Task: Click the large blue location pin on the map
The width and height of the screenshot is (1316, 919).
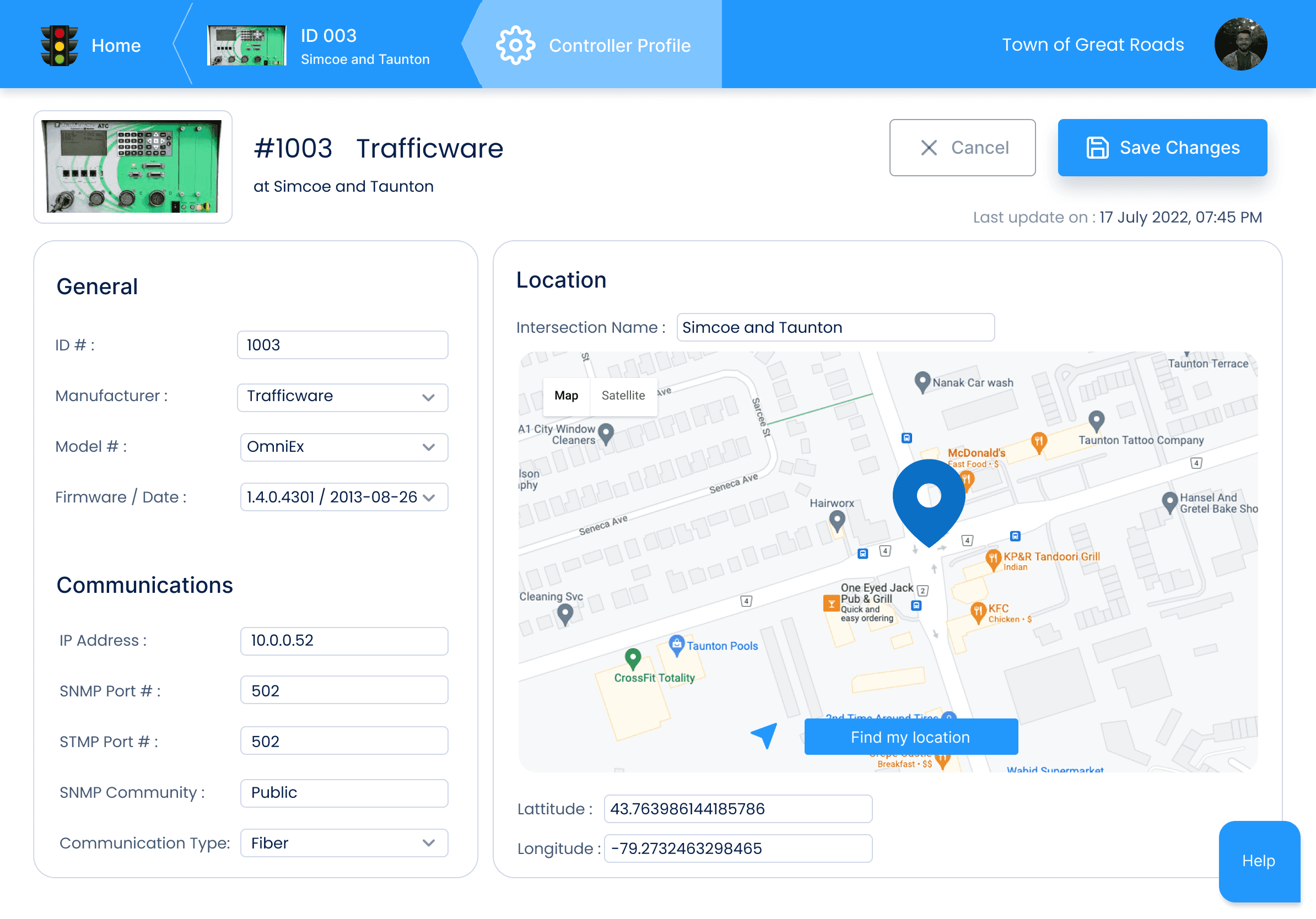Action: point(929,499)
